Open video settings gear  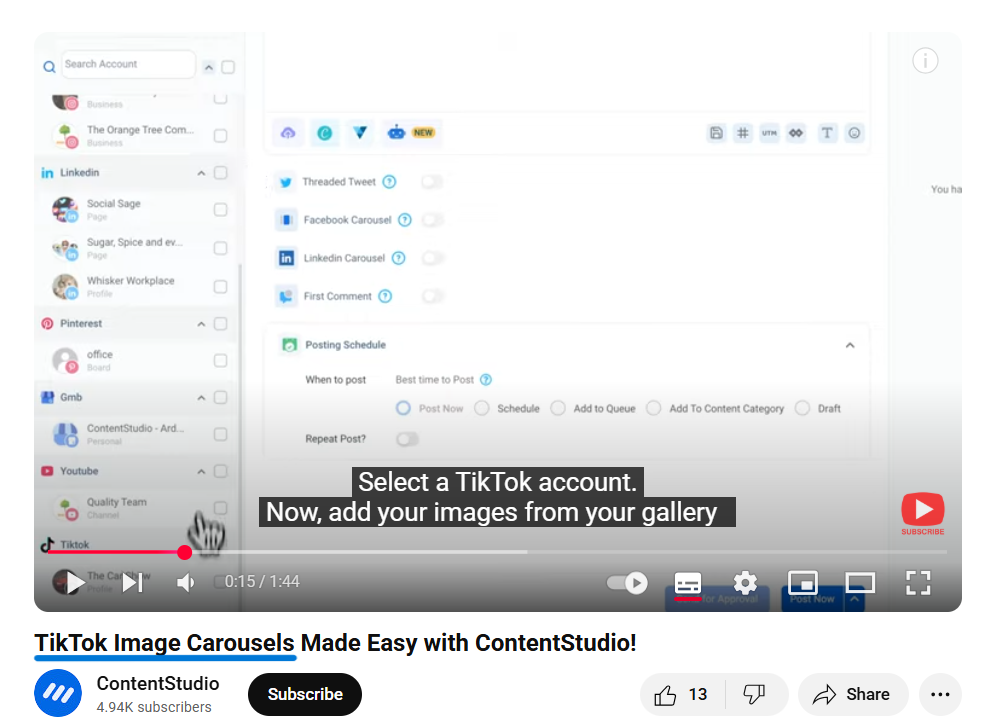745,583
